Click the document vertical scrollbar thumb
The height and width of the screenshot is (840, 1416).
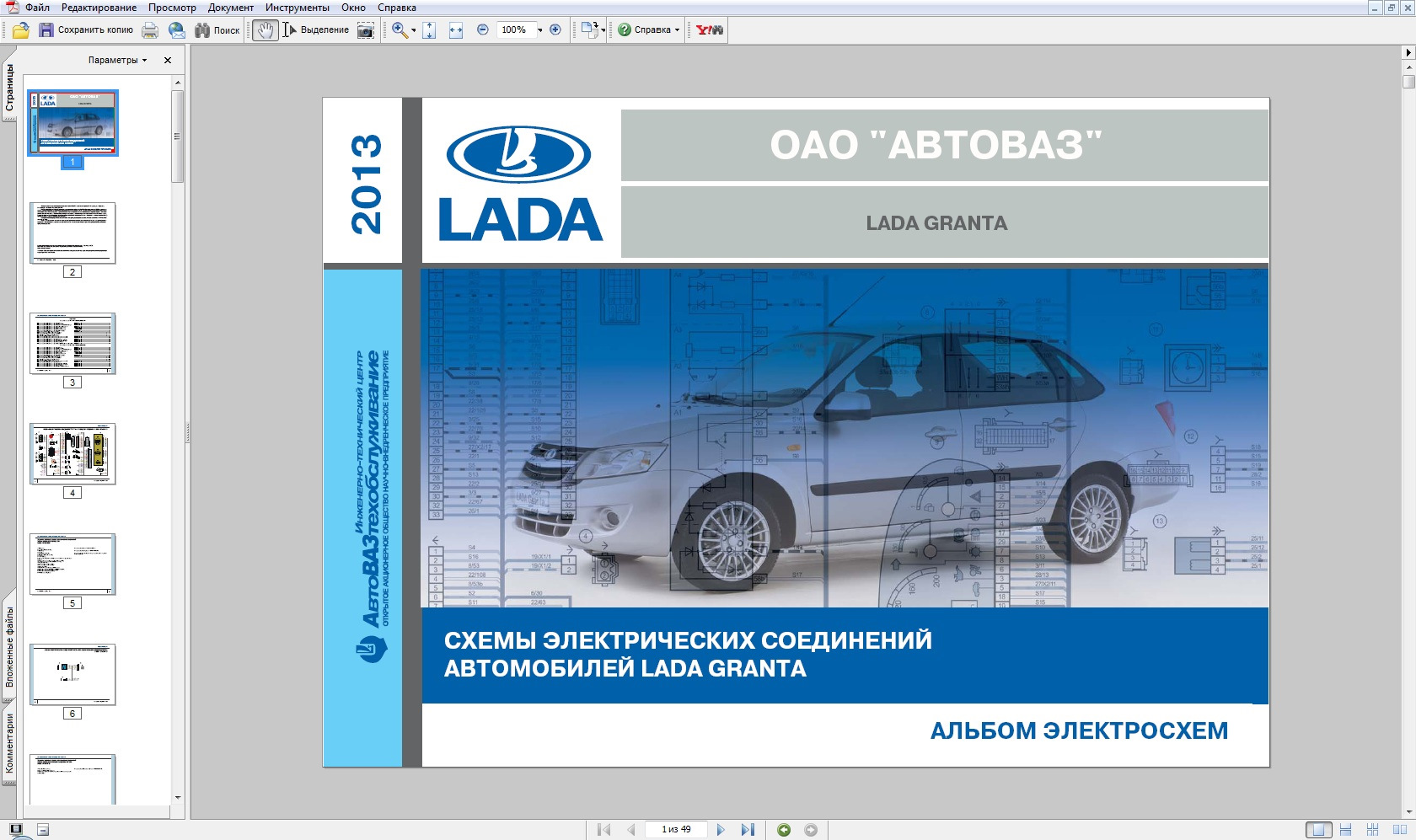tap(1408, 81)
